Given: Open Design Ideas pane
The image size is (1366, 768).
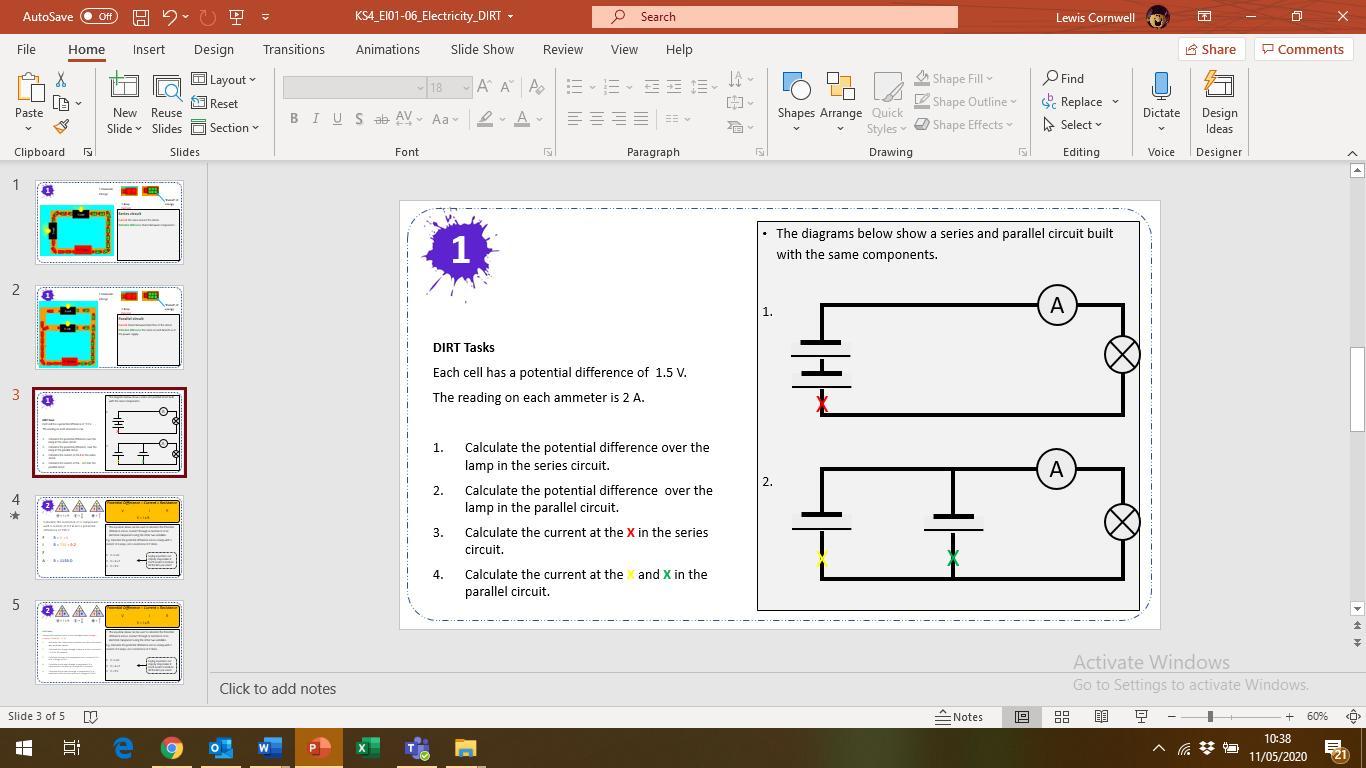Looking at the screenshot, I should [1219, 103].
